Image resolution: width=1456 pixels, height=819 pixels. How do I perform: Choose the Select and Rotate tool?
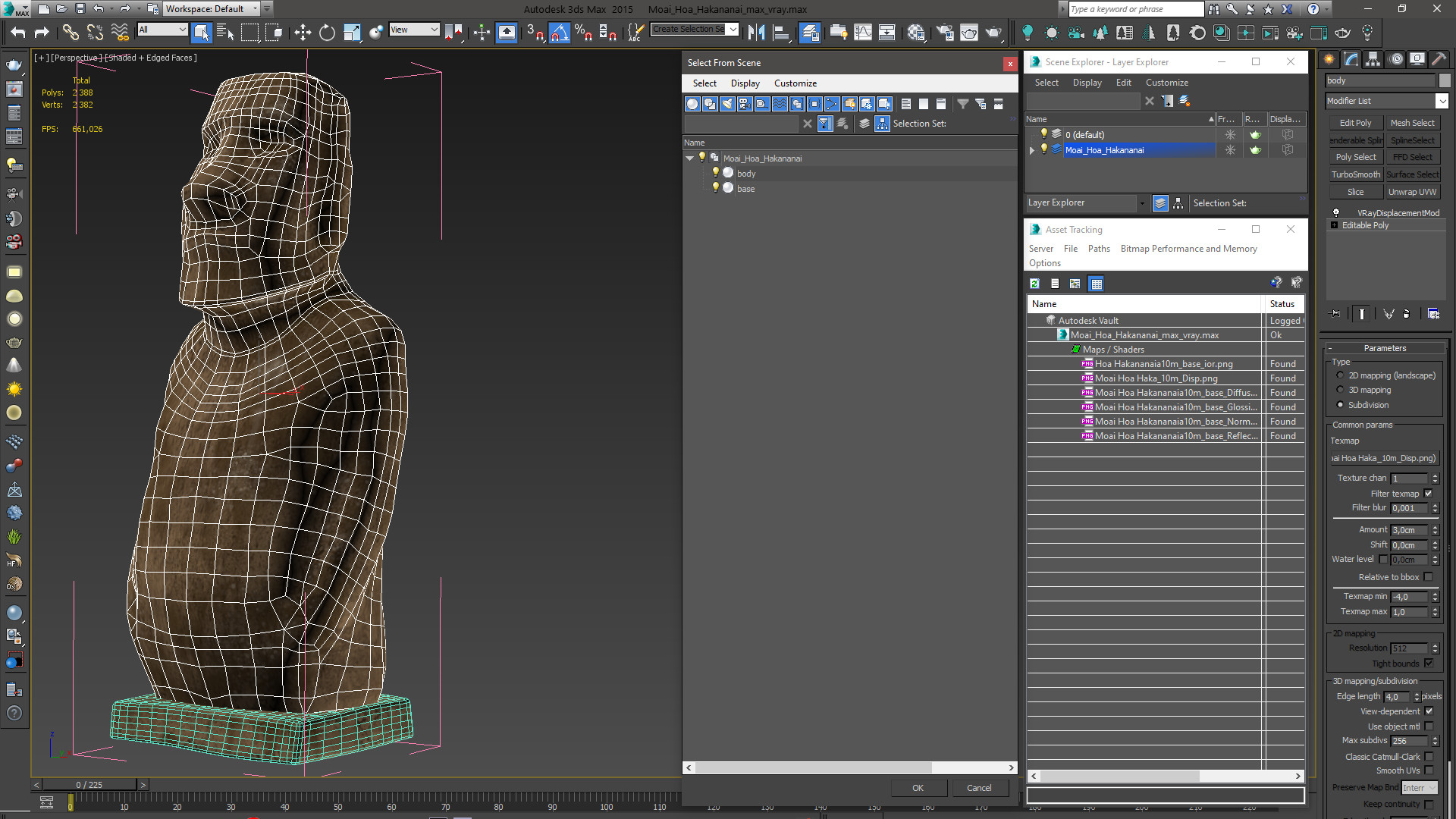click(x=327, y=32)
